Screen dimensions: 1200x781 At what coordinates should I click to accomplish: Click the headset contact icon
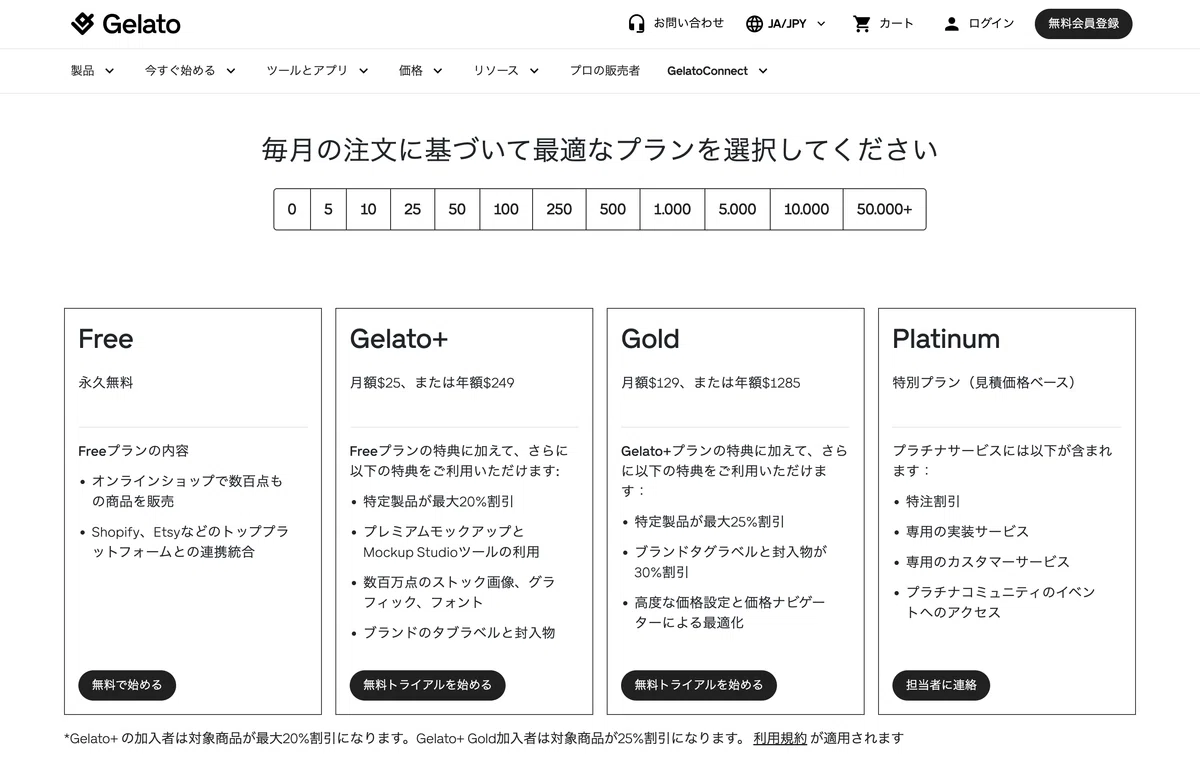pyautogui.click(x=636, y=23)
